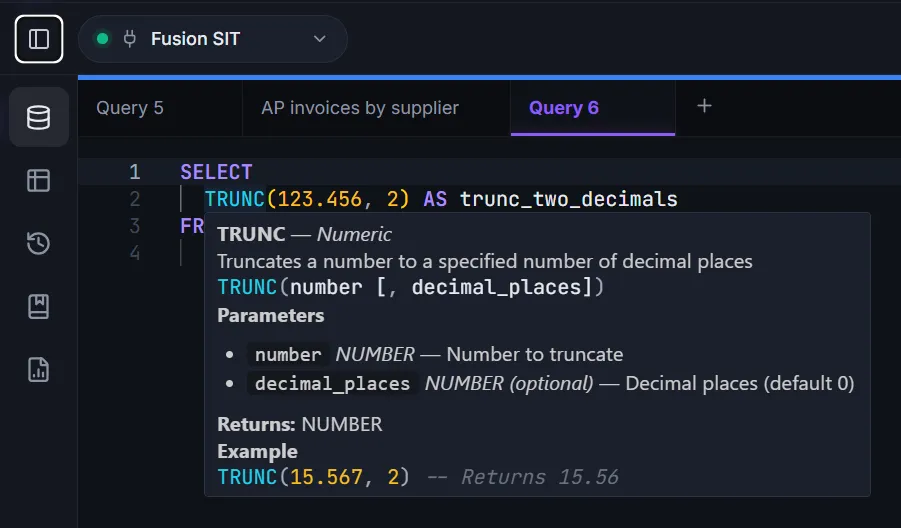Click the AS keyword on line 2
Image resolution: width=901 pixels, height=528 pixels.
pos(435,199)
